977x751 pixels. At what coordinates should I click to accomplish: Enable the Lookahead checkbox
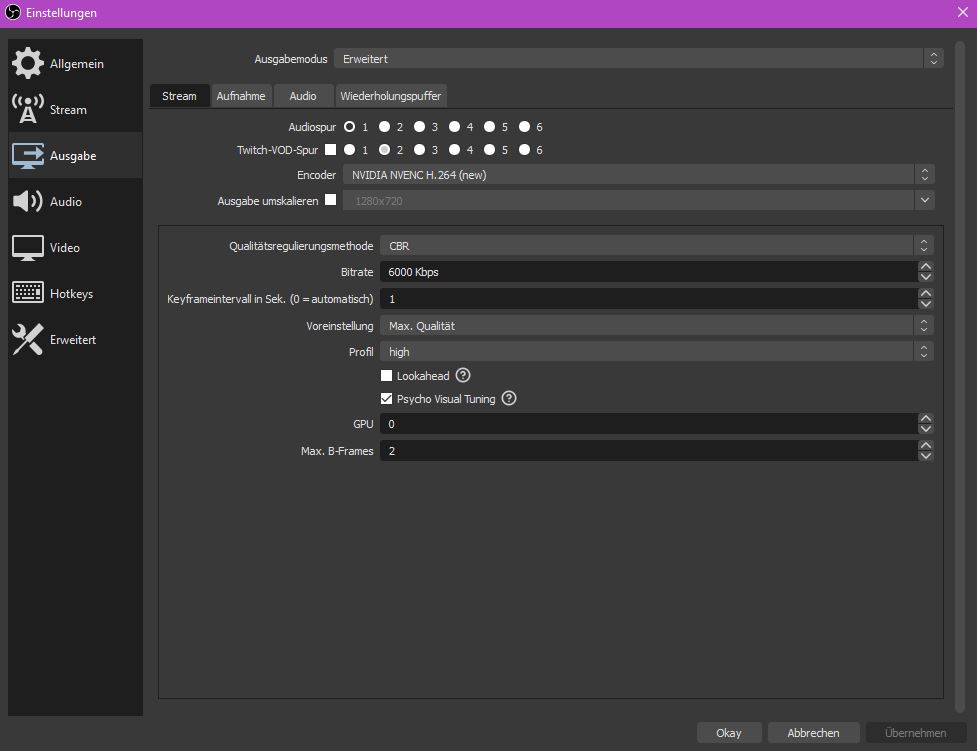click(387, 376)
